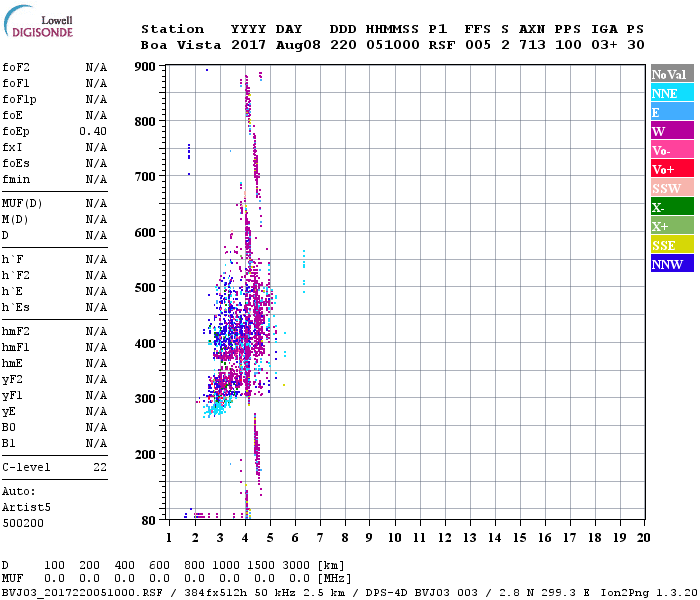The image size is (700, 600).
Task: Select the SSW legend swatch
Action: (672, 188)
